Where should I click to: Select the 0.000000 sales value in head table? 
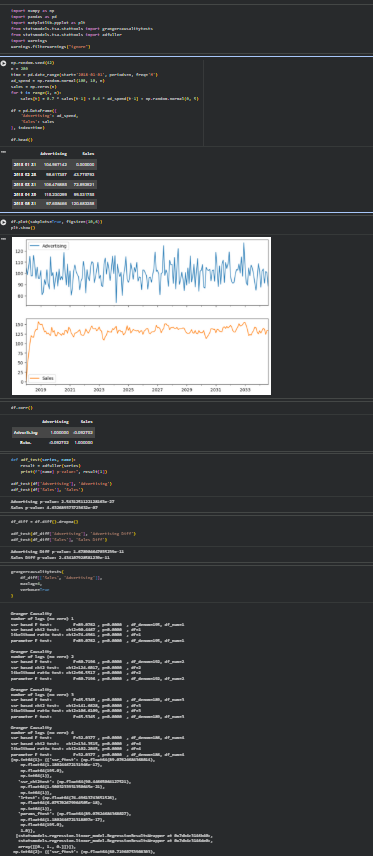coord(85,164)
